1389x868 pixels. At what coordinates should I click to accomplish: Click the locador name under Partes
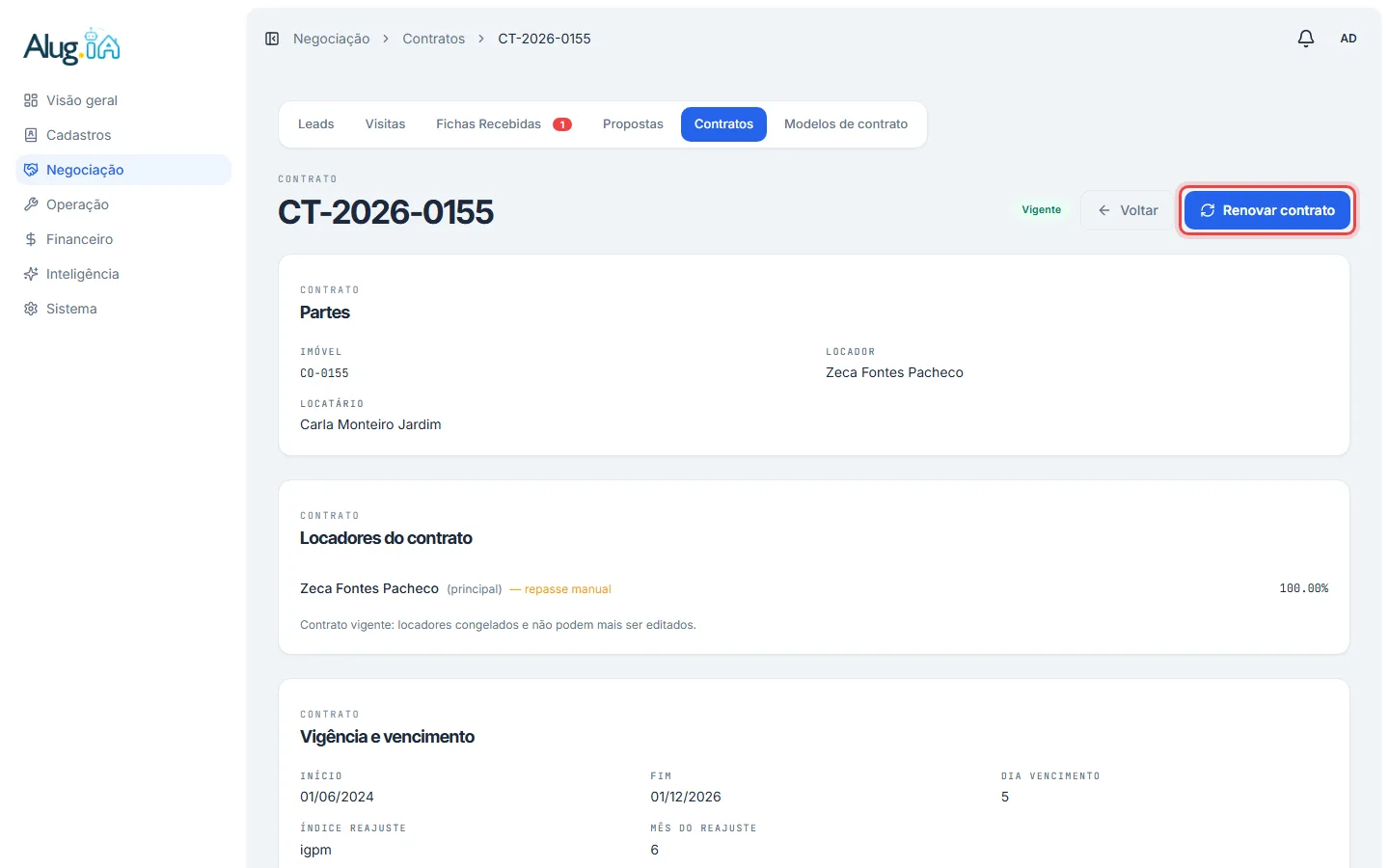click(x=894, y=372)
